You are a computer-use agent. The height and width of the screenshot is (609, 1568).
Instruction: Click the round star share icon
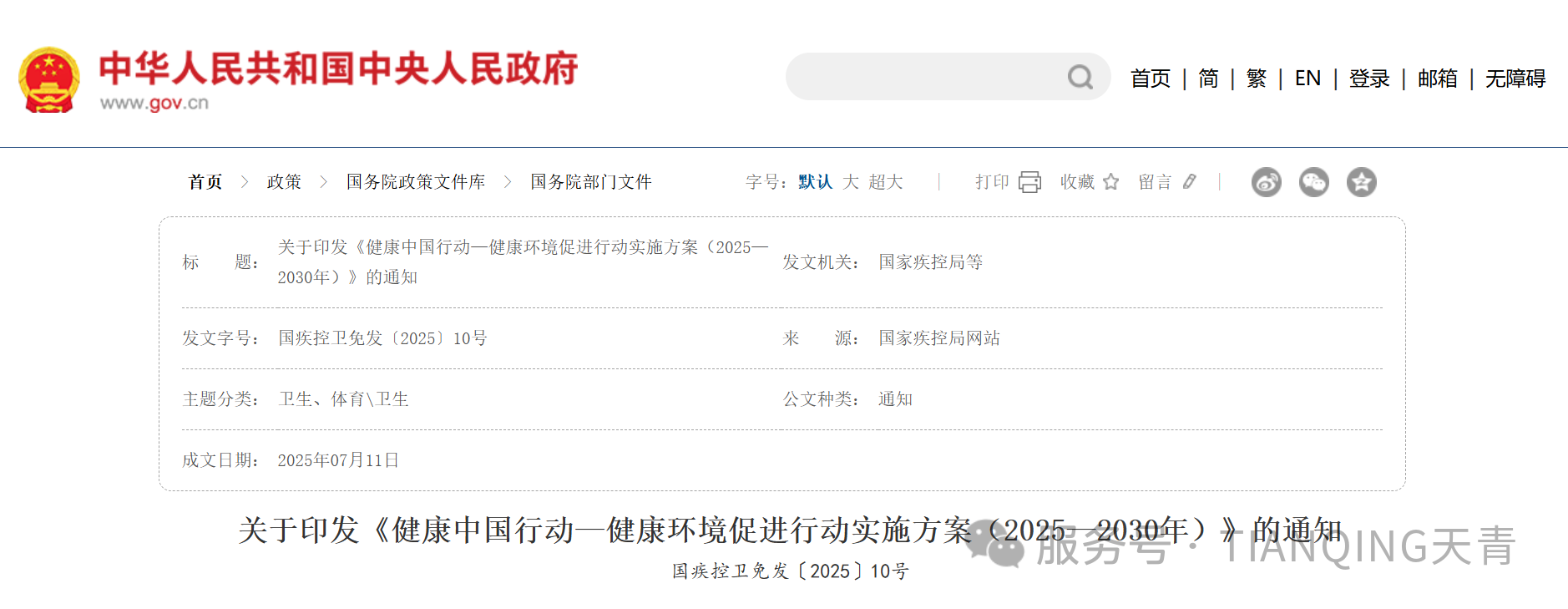pos(1361,182)
